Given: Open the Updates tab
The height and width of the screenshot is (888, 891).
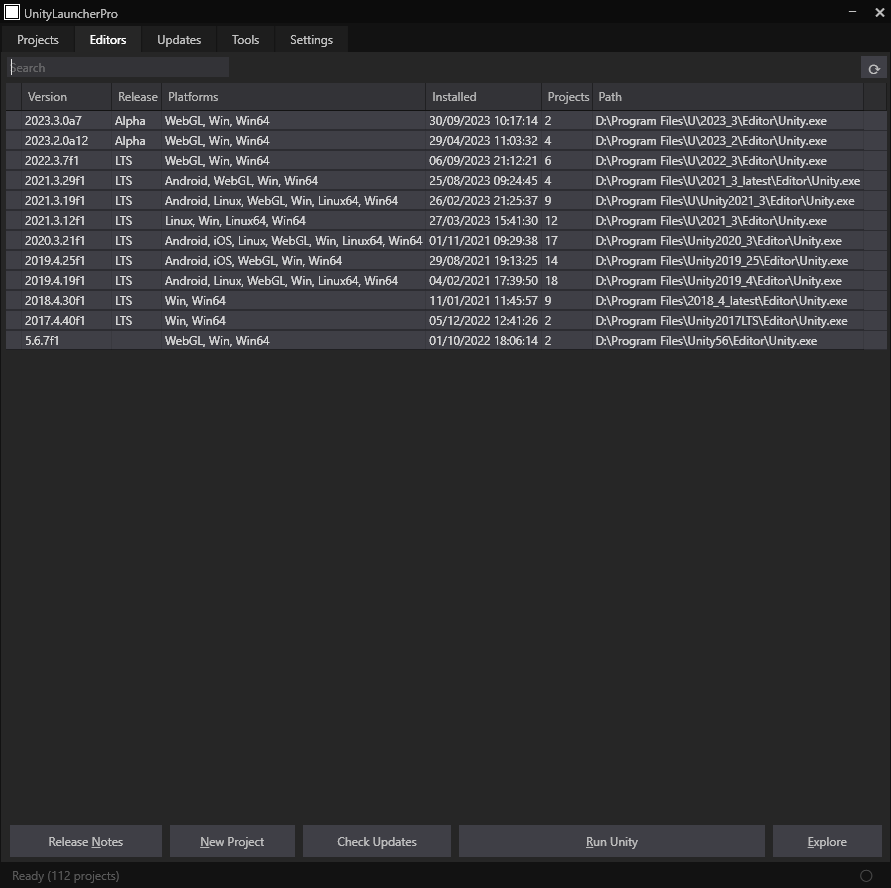Looking at the screenshot, I should click(x=179, y=40).
